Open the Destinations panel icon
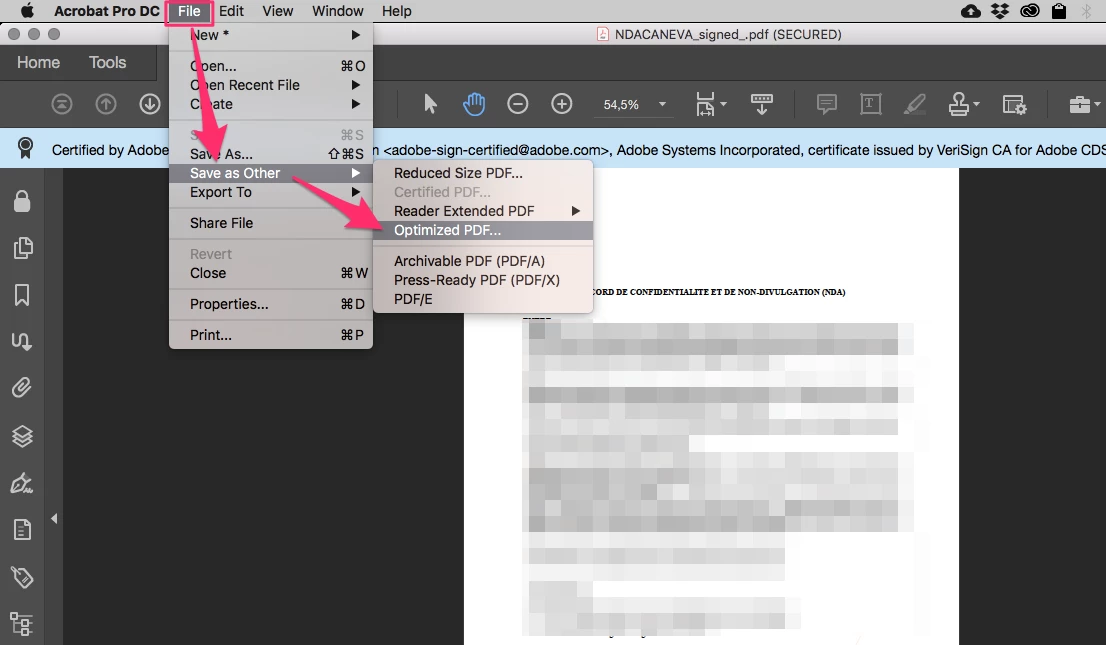This screenshot has width=1106, height=645. click(21, 342)
